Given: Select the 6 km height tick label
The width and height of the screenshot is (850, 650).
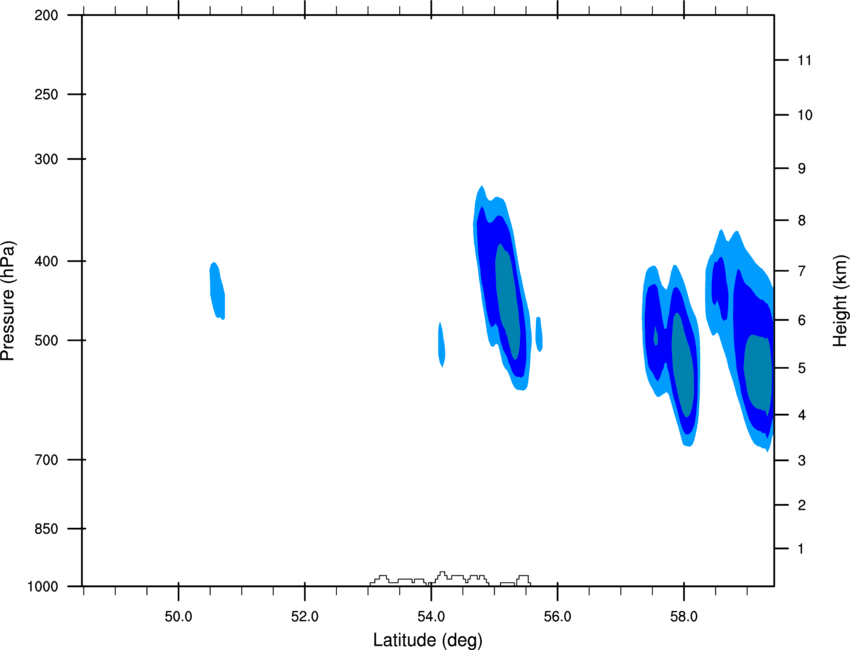Looking at the screenshot, I should pos(799,320).
